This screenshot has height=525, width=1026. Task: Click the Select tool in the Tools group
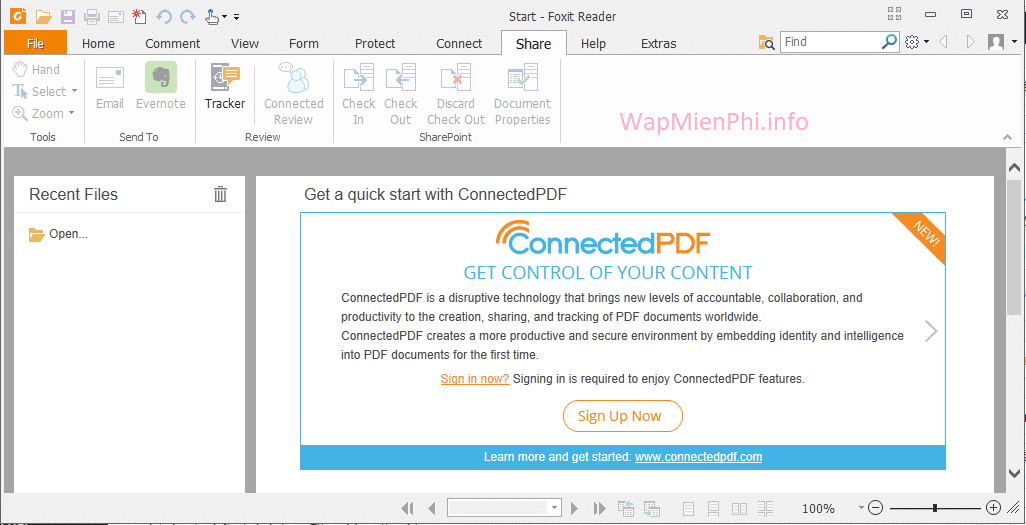[x=41, y=92]
